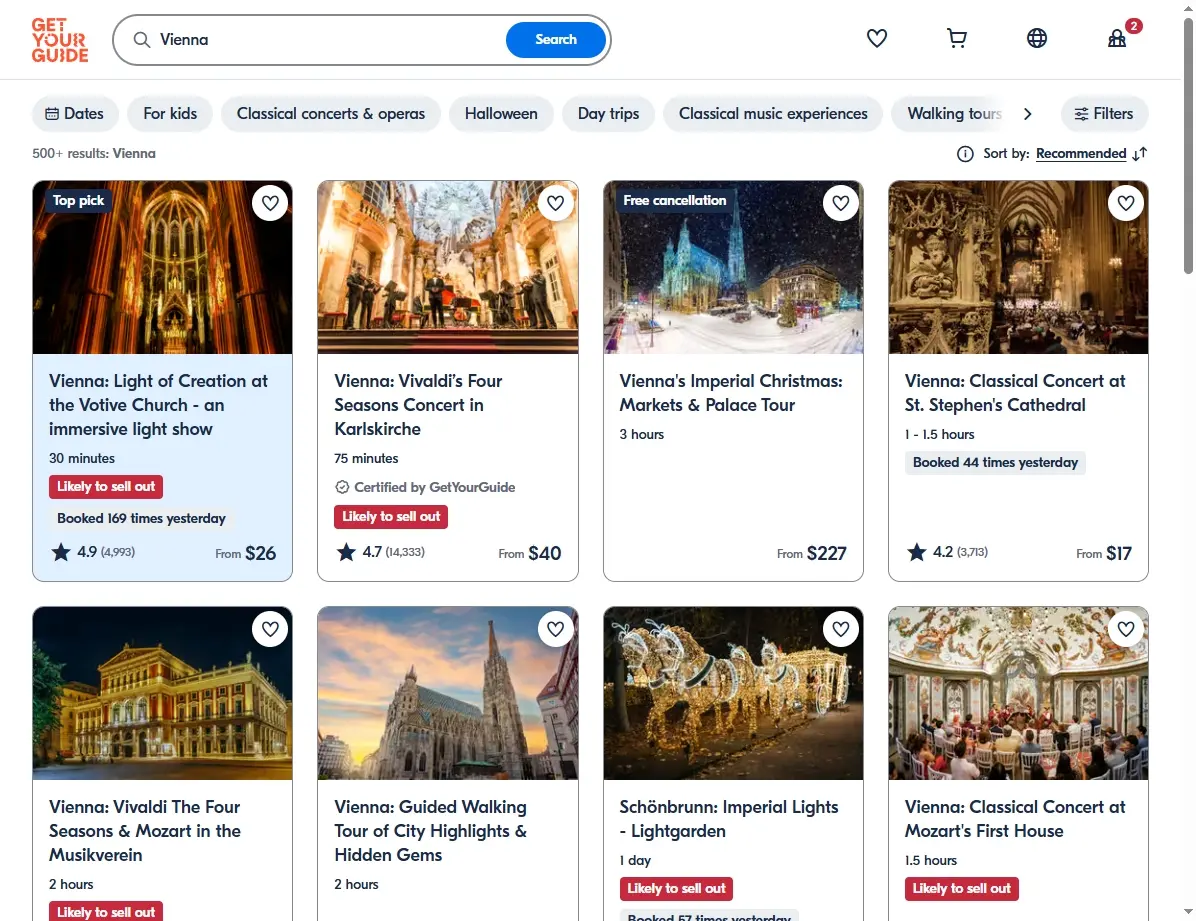
Task: Save Guided Walking Tour to wishlist
Action: coord(555,629)
